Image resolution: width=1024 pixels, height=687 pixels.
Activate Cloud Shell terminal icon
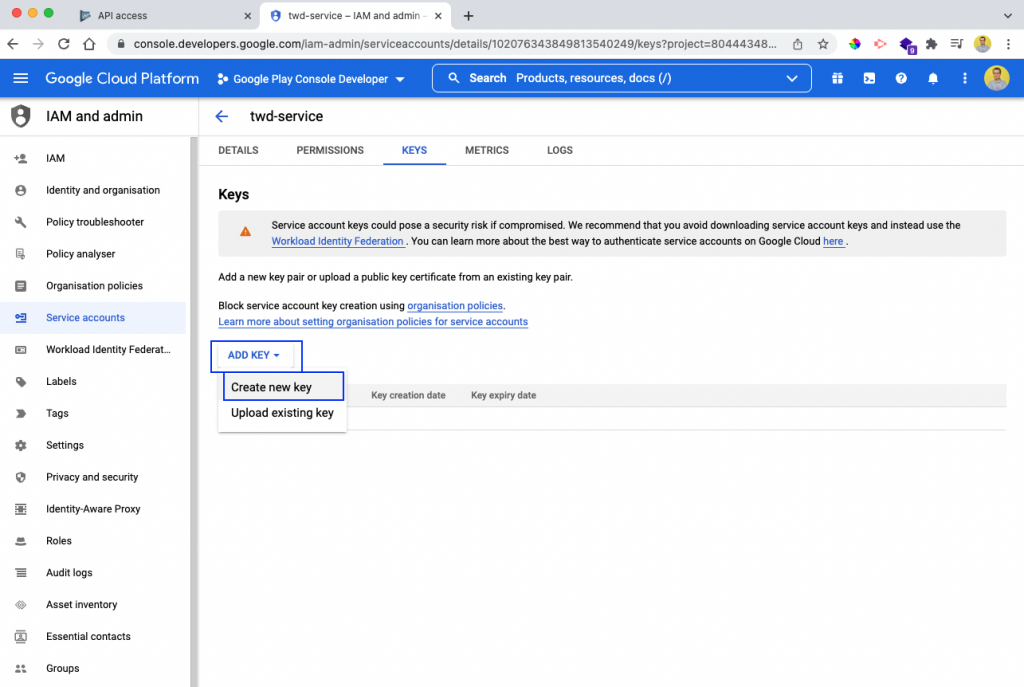pyautogui.click(x=869, y=78)
